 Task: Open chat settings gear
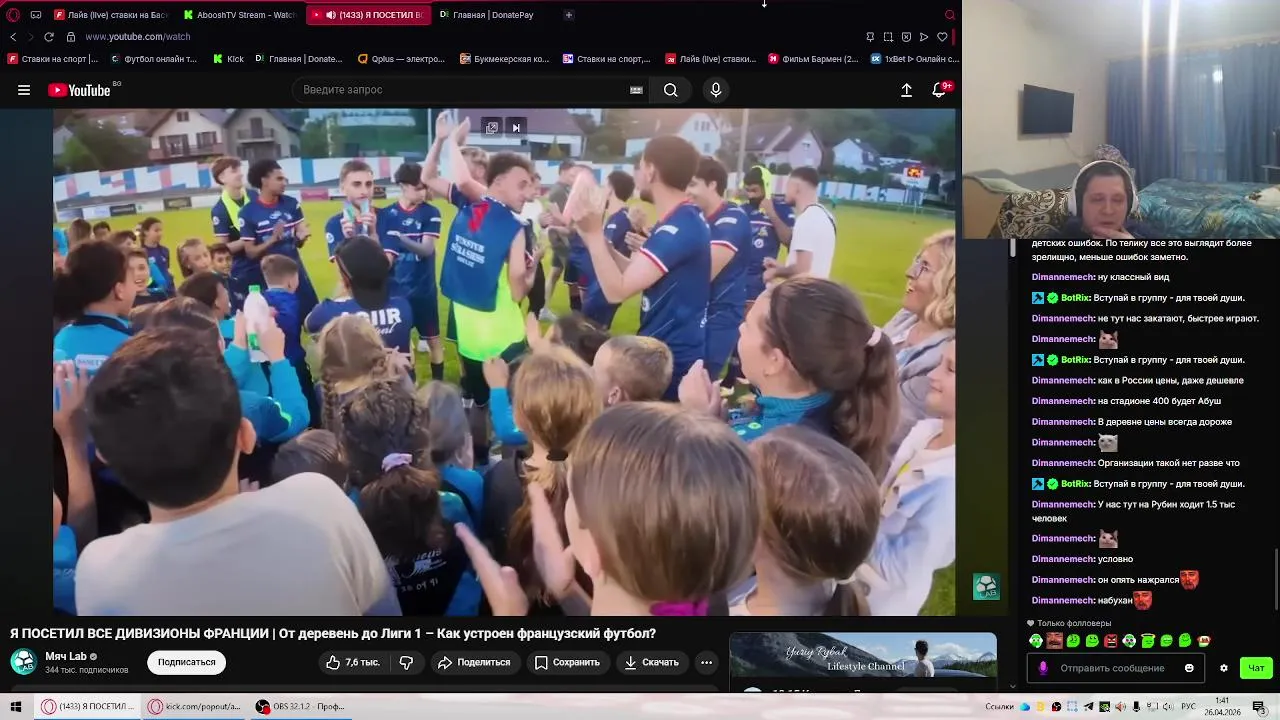(1223, 668)
